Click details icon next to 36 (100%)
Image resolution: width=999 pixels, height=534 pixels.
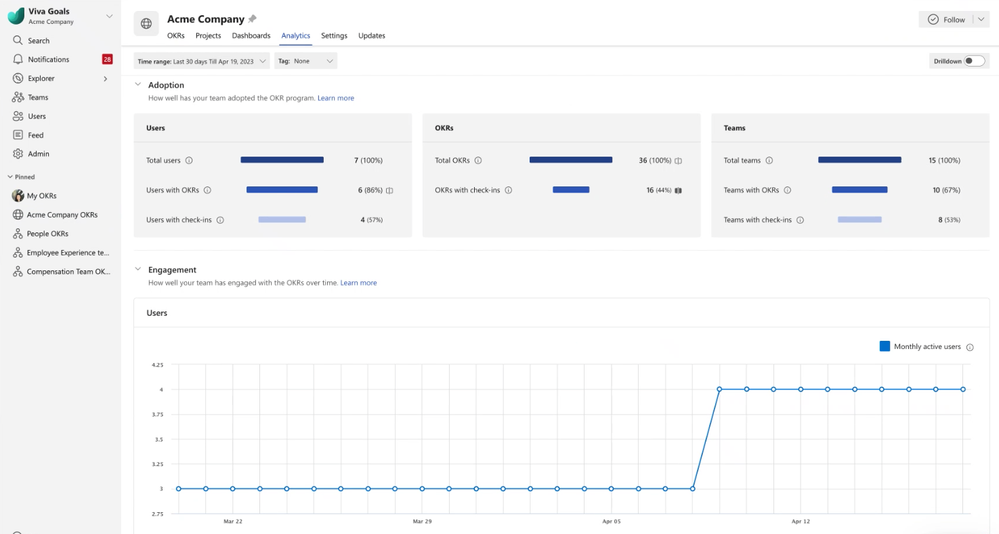[x=678, y=161]
